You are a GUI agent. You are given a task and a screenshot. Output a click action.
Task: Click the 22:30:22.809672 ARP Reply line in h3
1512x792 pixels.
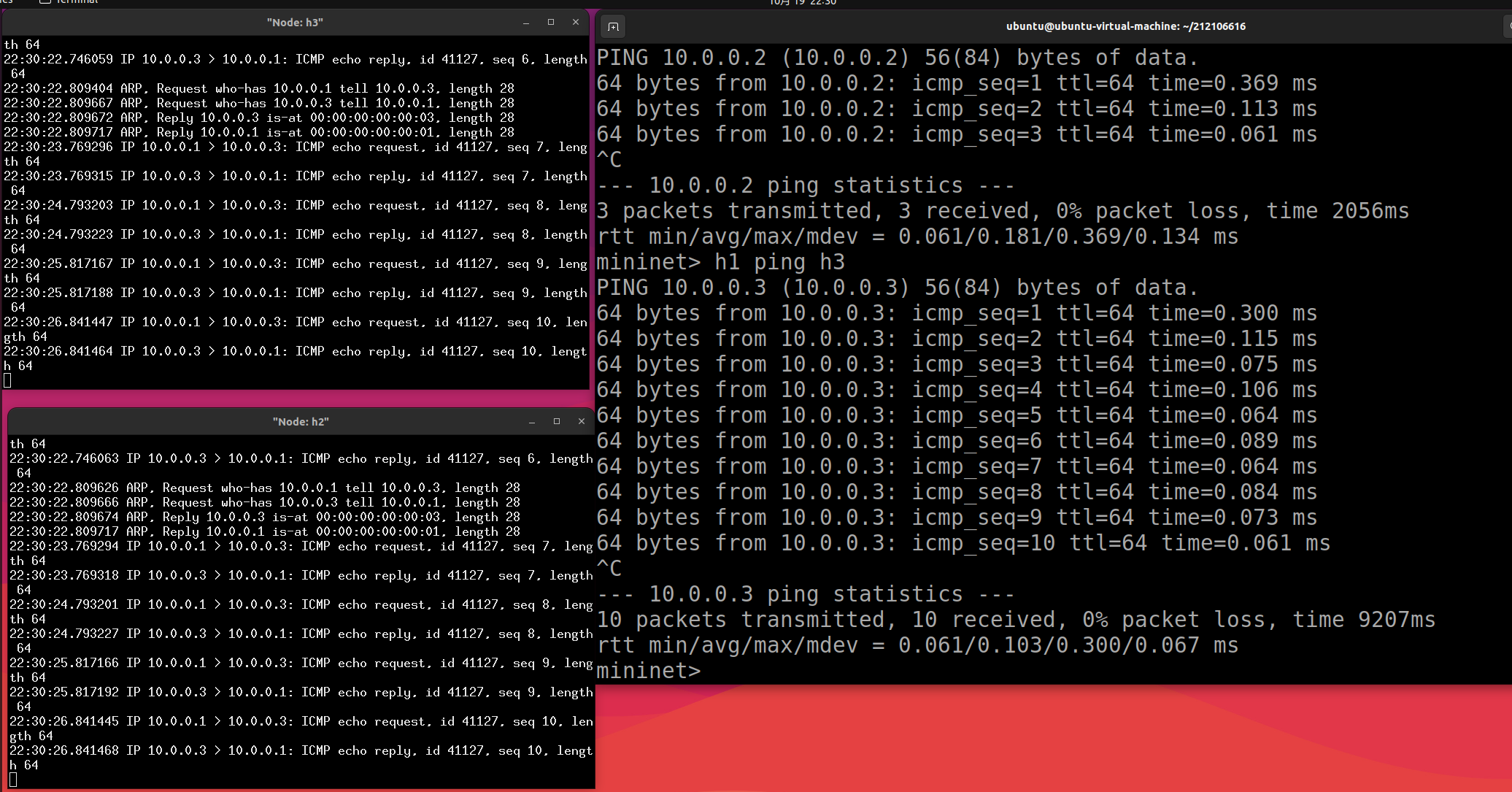[259, 118]
